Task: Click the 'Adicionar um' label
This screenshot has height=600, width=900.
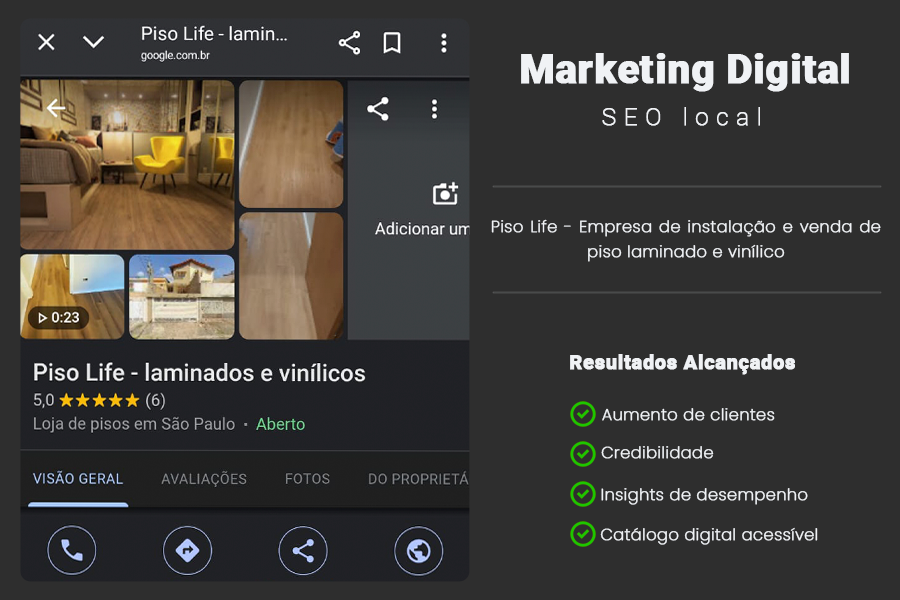Action: click(422, 229)
